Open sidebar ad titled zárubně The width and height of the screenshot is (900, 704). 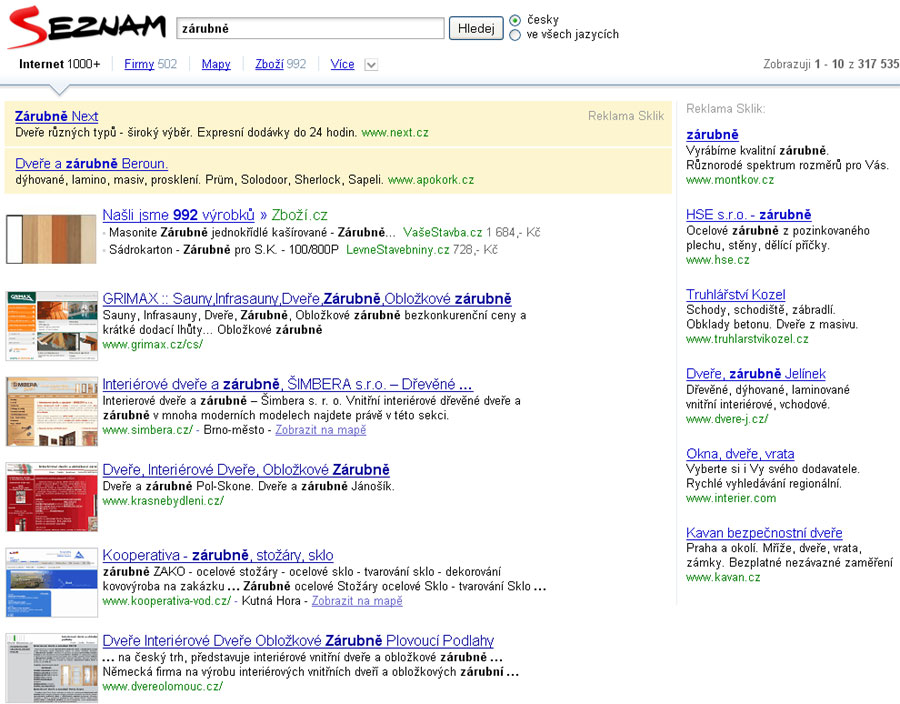tap(712, 135)
